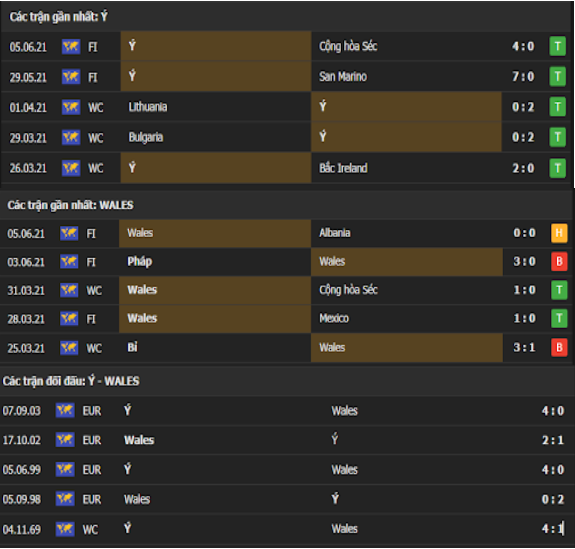Click the flag icon for 05.06.21 Ý match
Screen dimensions: 575x549
point(71,47)
